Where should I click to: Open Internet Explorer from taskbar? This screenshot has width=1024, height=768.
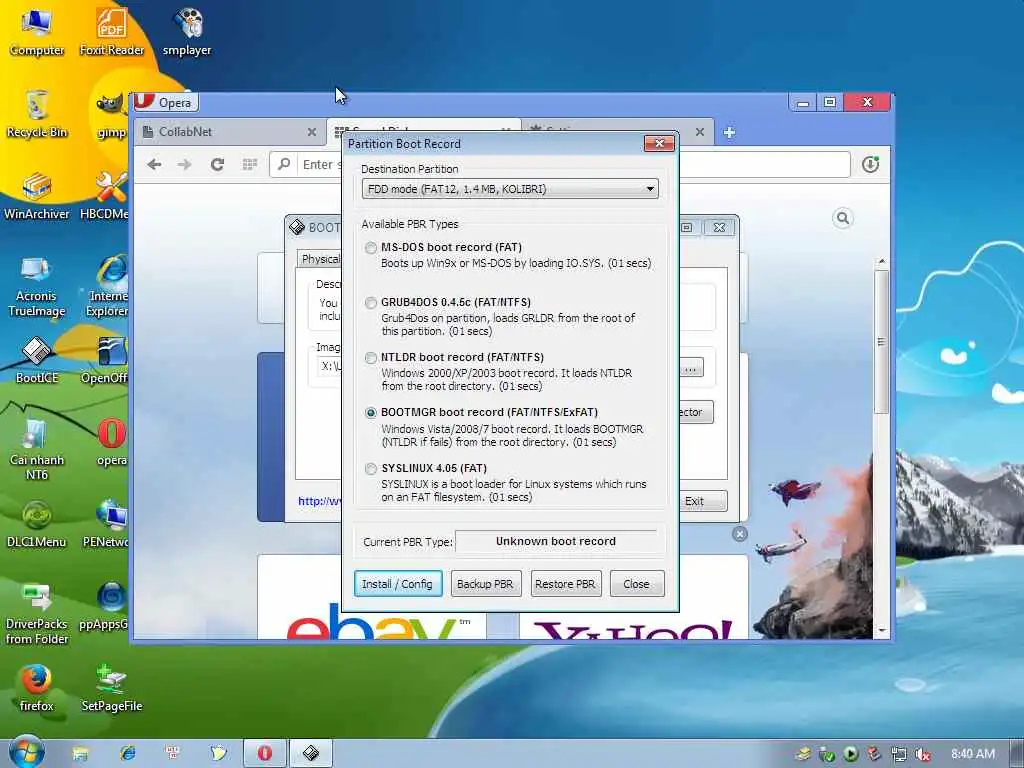coord(128,753)
